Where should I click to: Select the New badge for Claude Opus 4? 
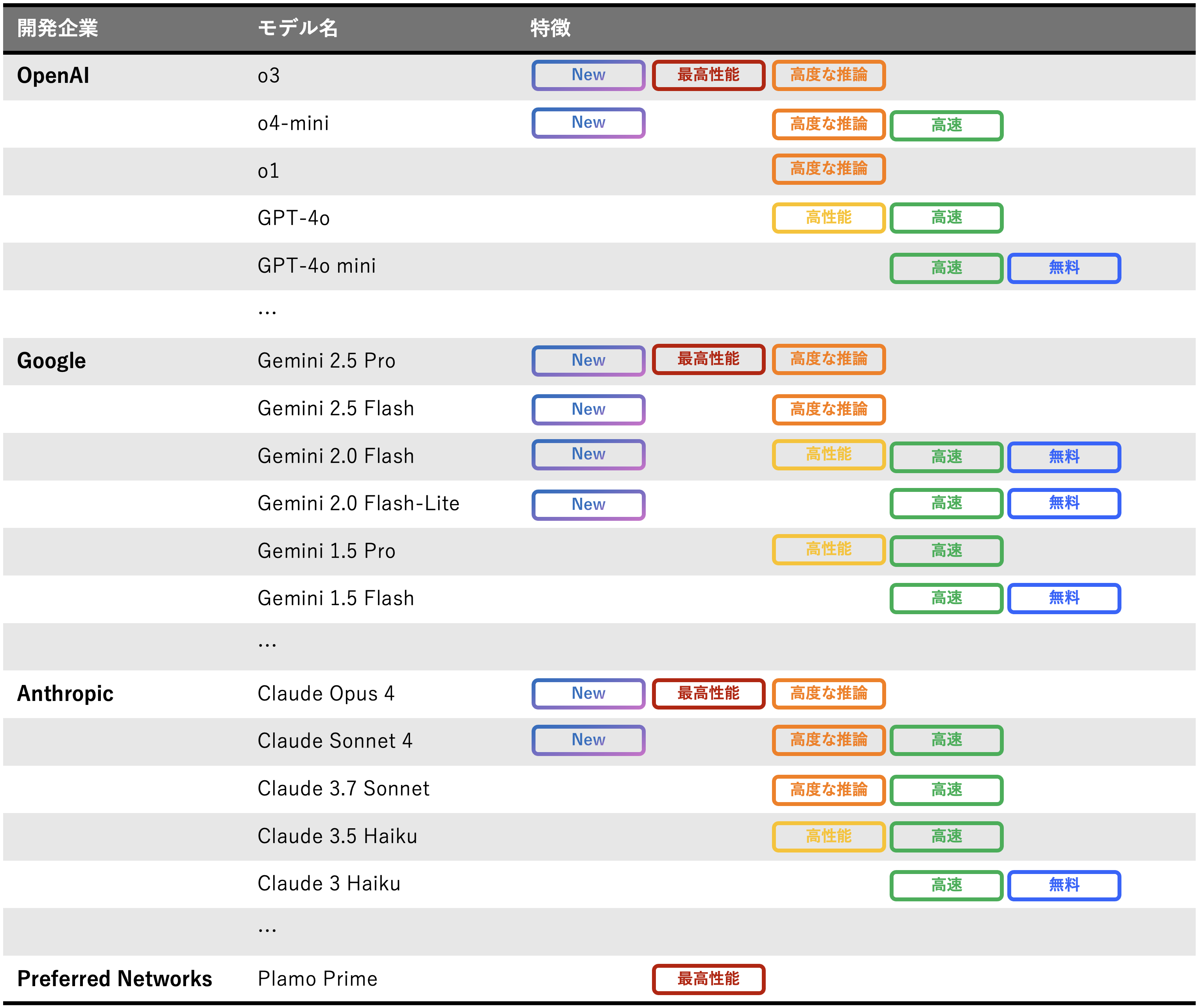pos(588,693)
